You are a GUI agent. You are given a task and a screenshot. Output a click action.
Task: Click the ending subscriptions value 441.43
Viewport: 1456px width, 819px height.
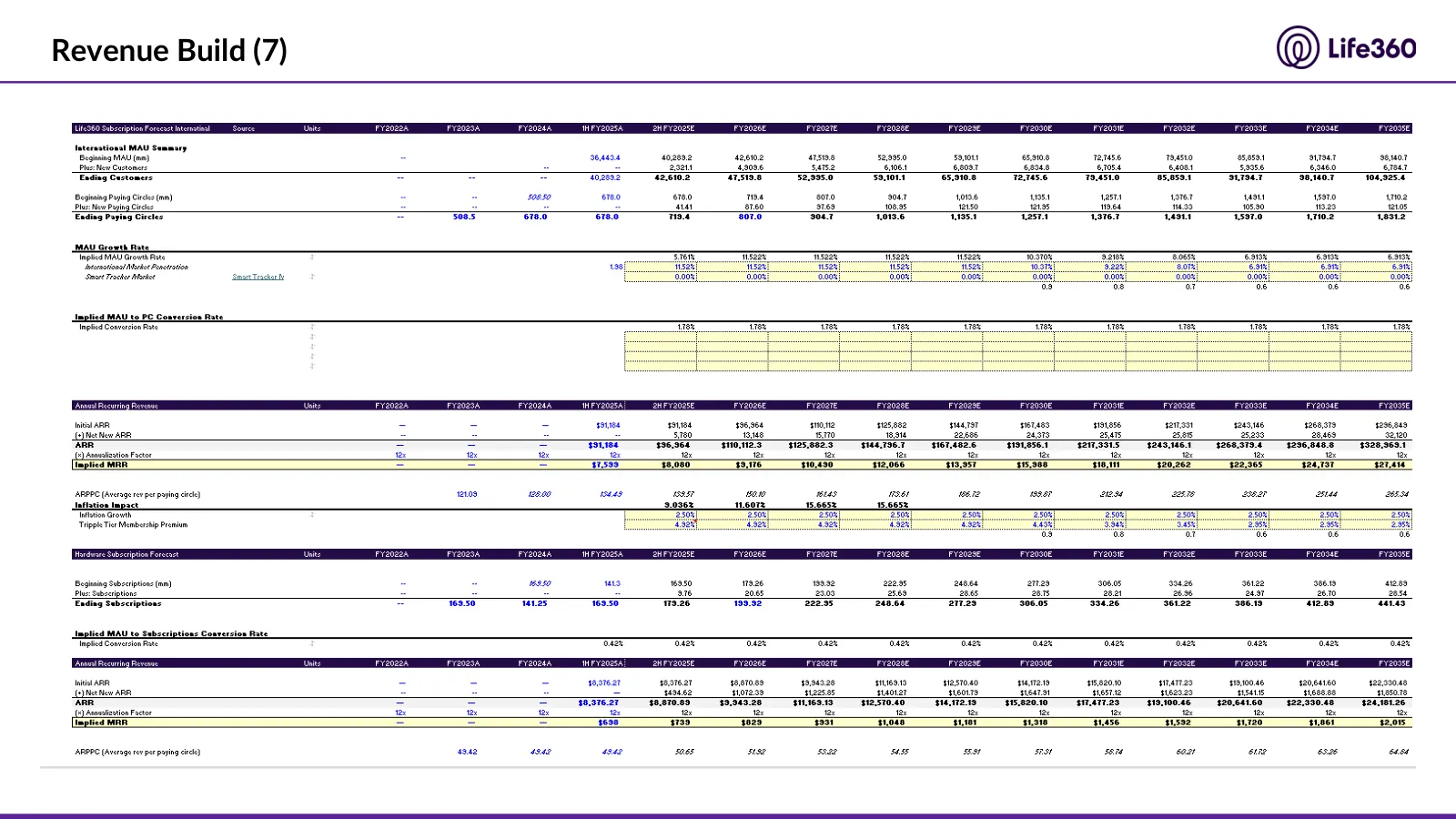coord(1391,603)
